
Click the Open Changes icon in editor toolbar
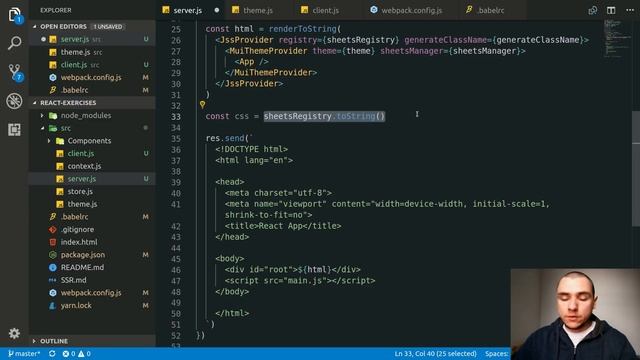tap(593, 10)
